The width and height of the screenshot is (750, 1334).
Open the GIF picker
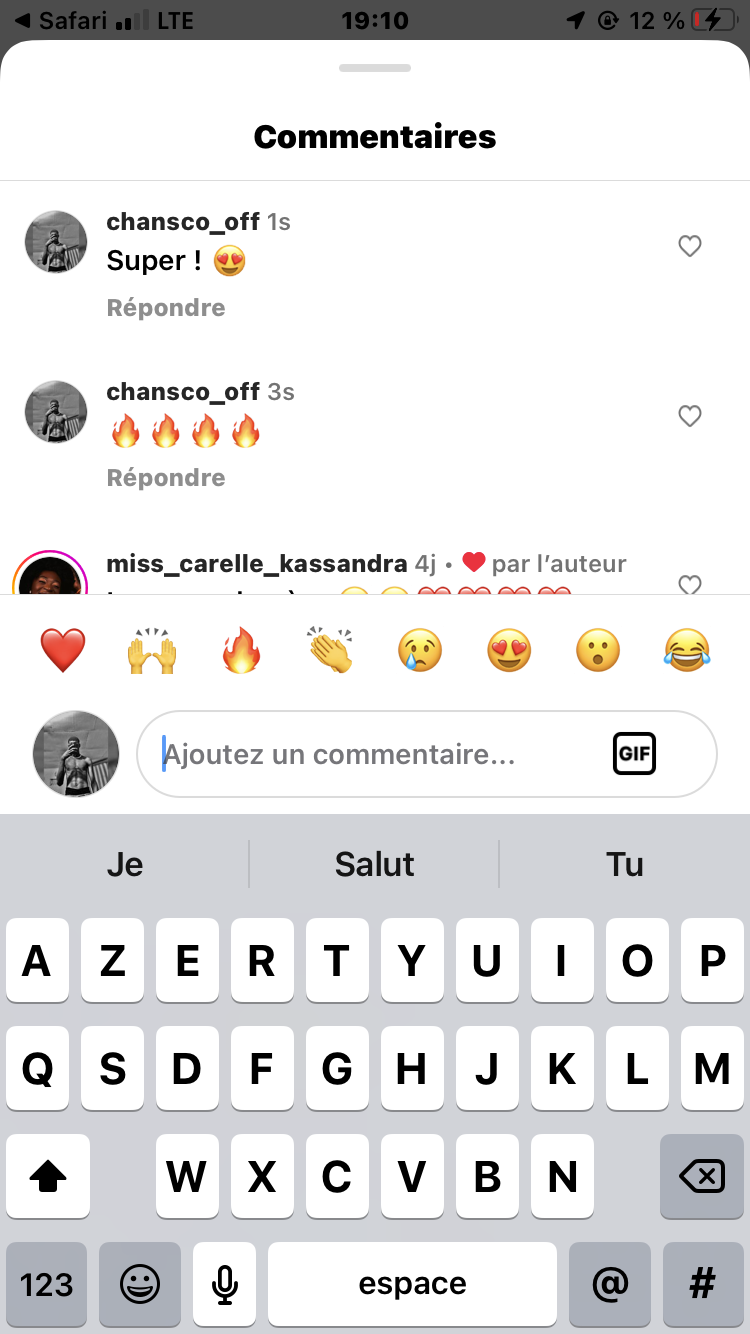click(634, 754)
